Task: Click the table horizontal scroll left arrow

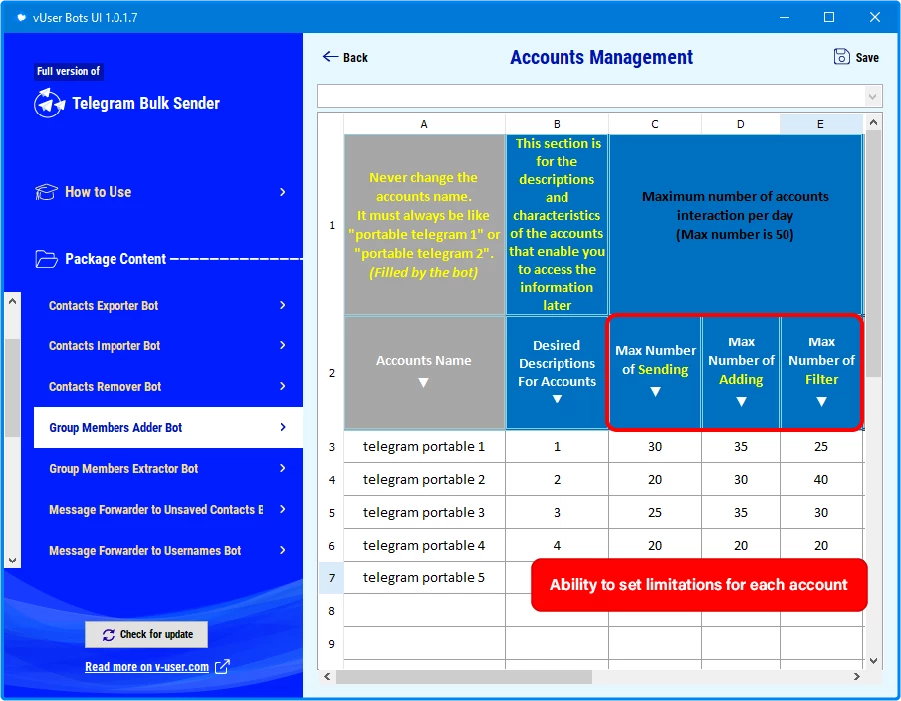Action: click(x=327, y=676)
